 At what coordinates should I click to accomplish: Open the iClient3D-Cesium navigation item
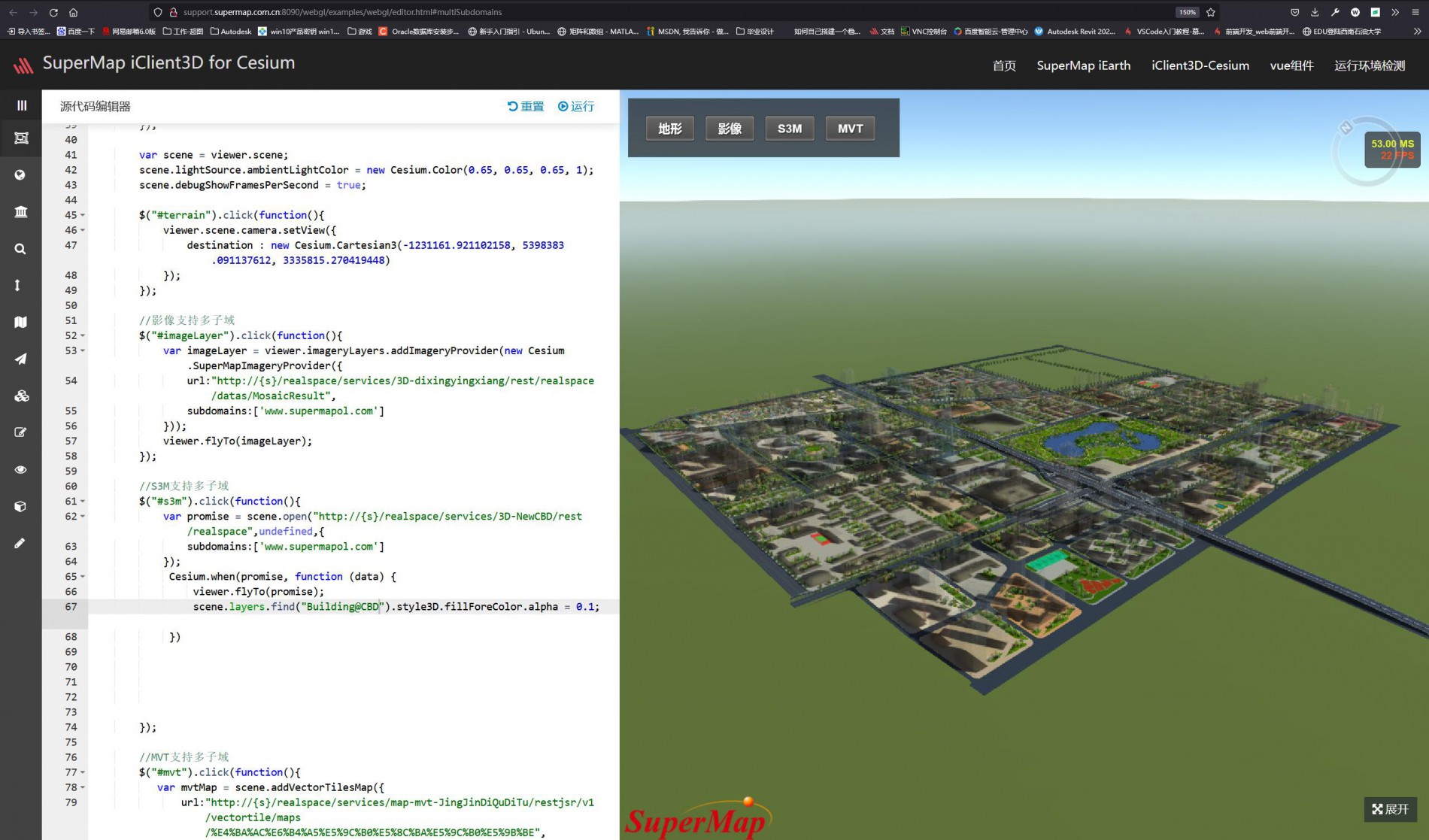point(1200,65)
